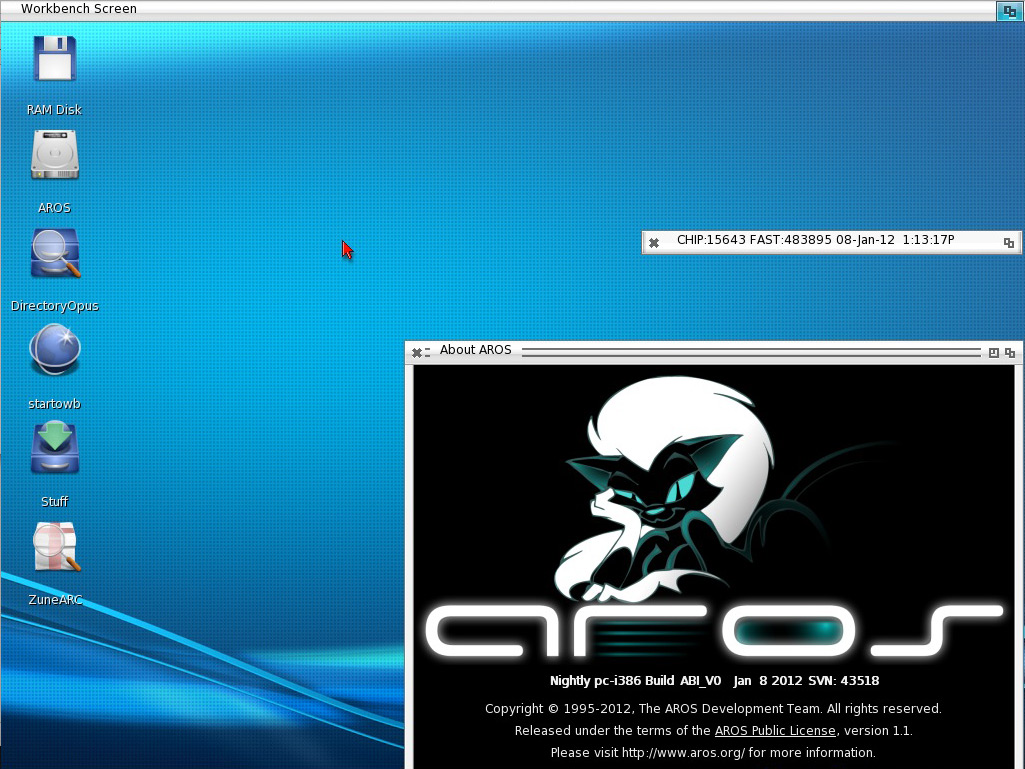Viewport: 1025px width, 769px height.
Task: Launch DirectoryOpus from the desktop
Action: (55, 254)
